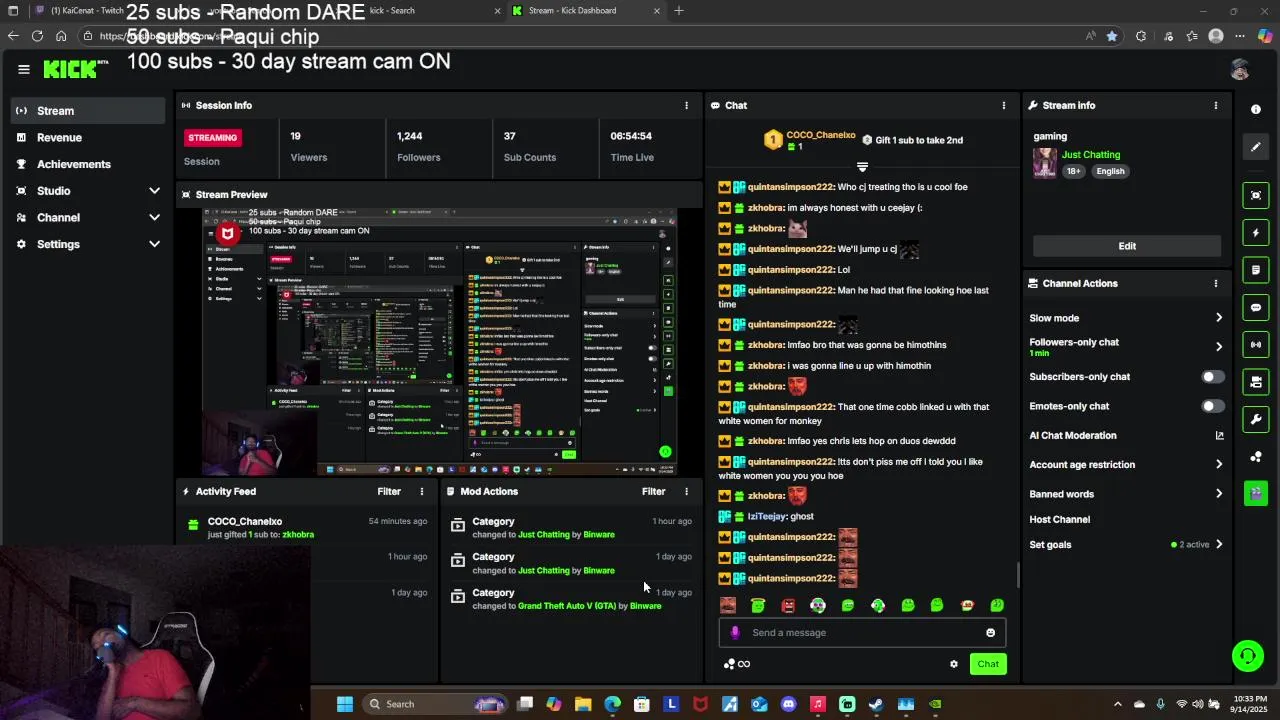Expand the Settings sidebar section

coord(154,244)
